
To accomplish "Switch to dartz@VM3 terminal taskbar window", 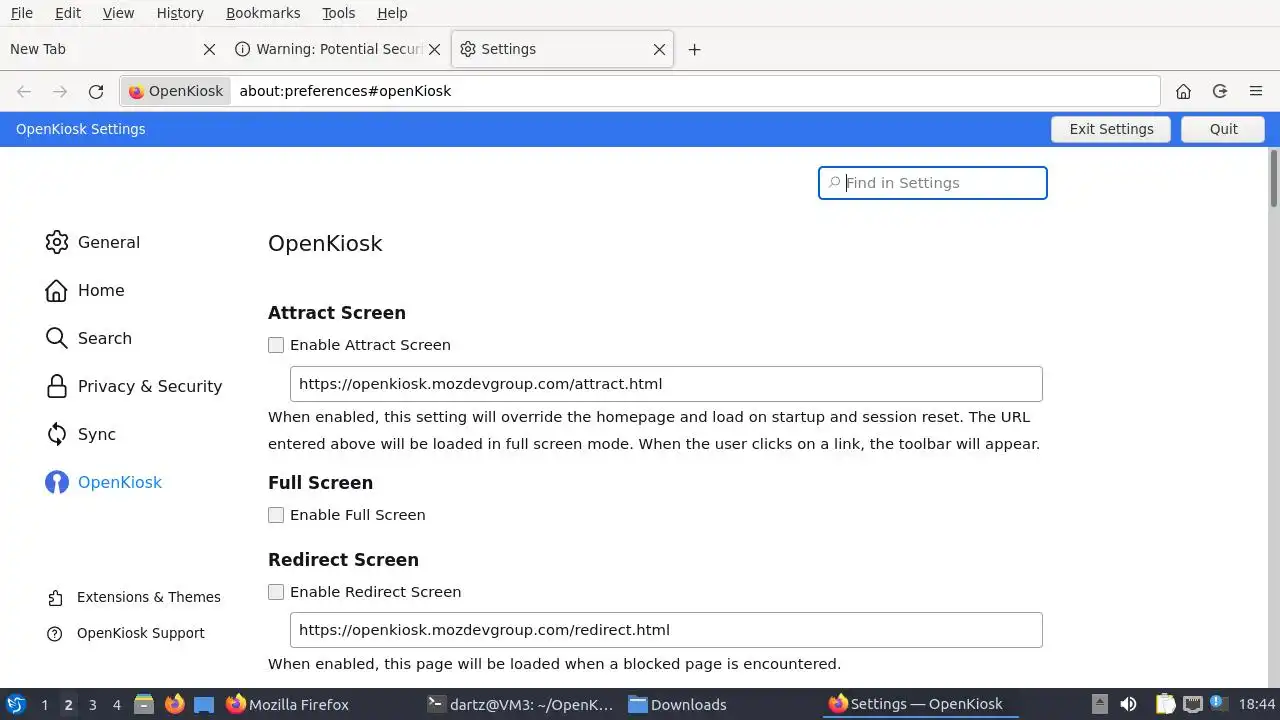I will click(x=520, y=704).
